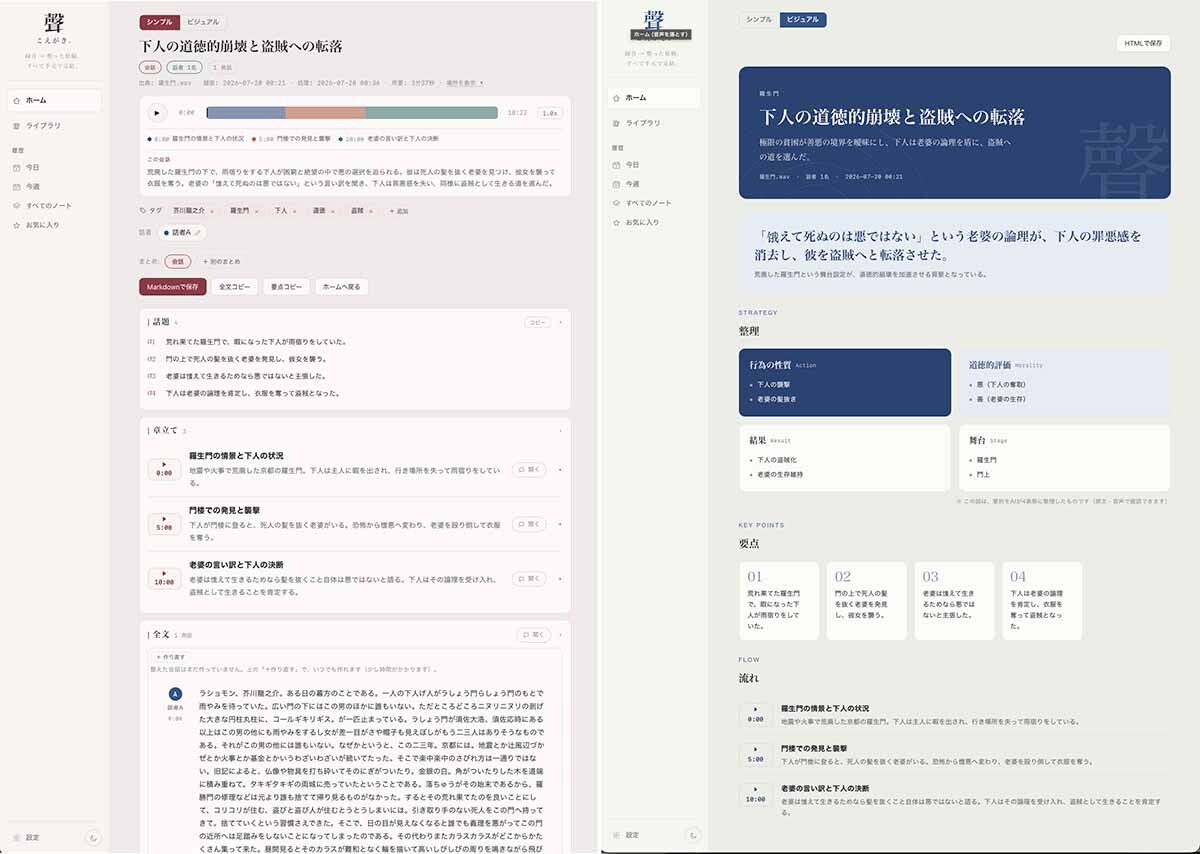
Task: Play chapter at 0:00 in left window
Action: (x=164, y=469)
